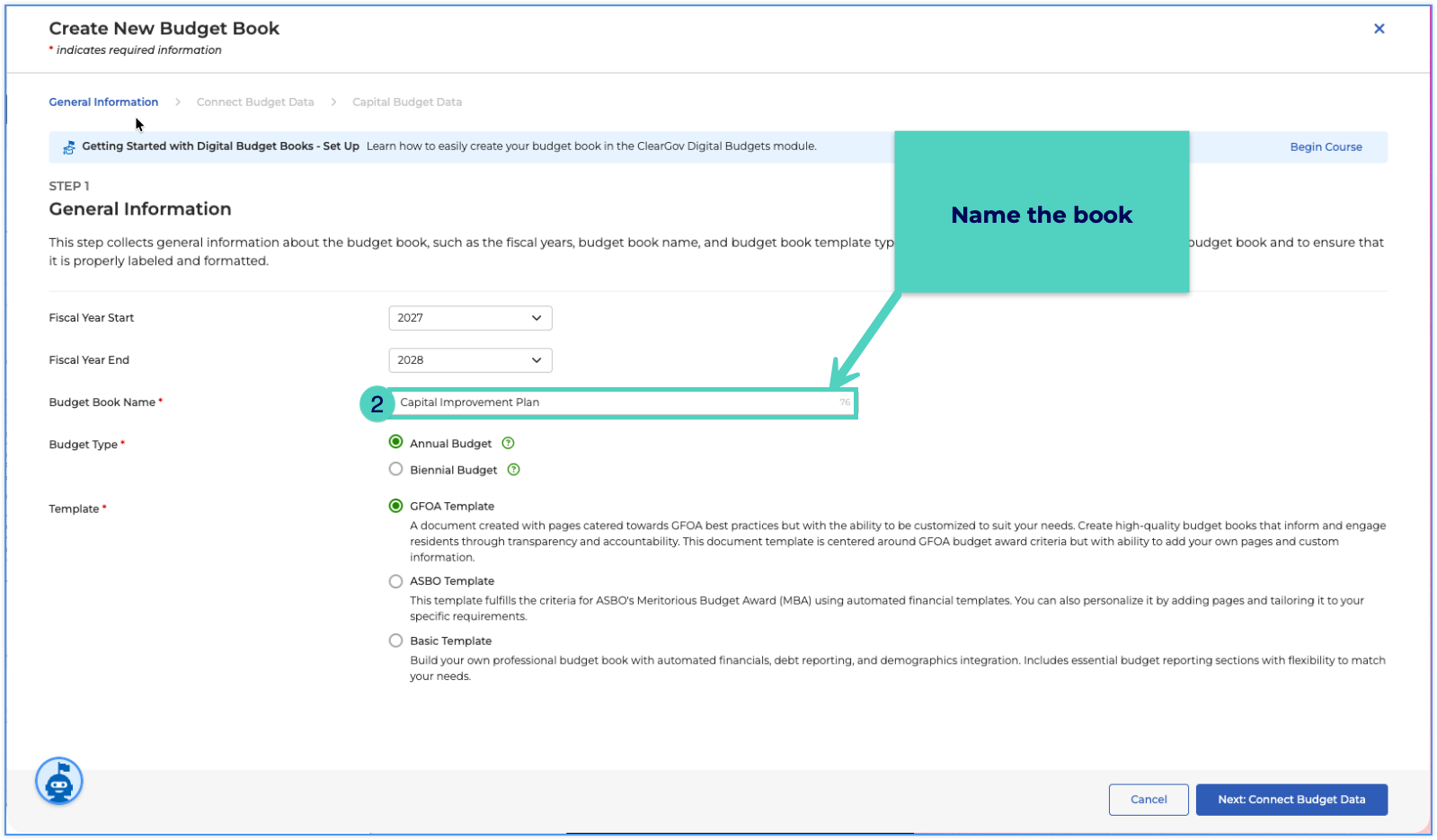1437x840 pixels.
Task: Click the Budget Book Name input field
Action: (x=623, y=402)
